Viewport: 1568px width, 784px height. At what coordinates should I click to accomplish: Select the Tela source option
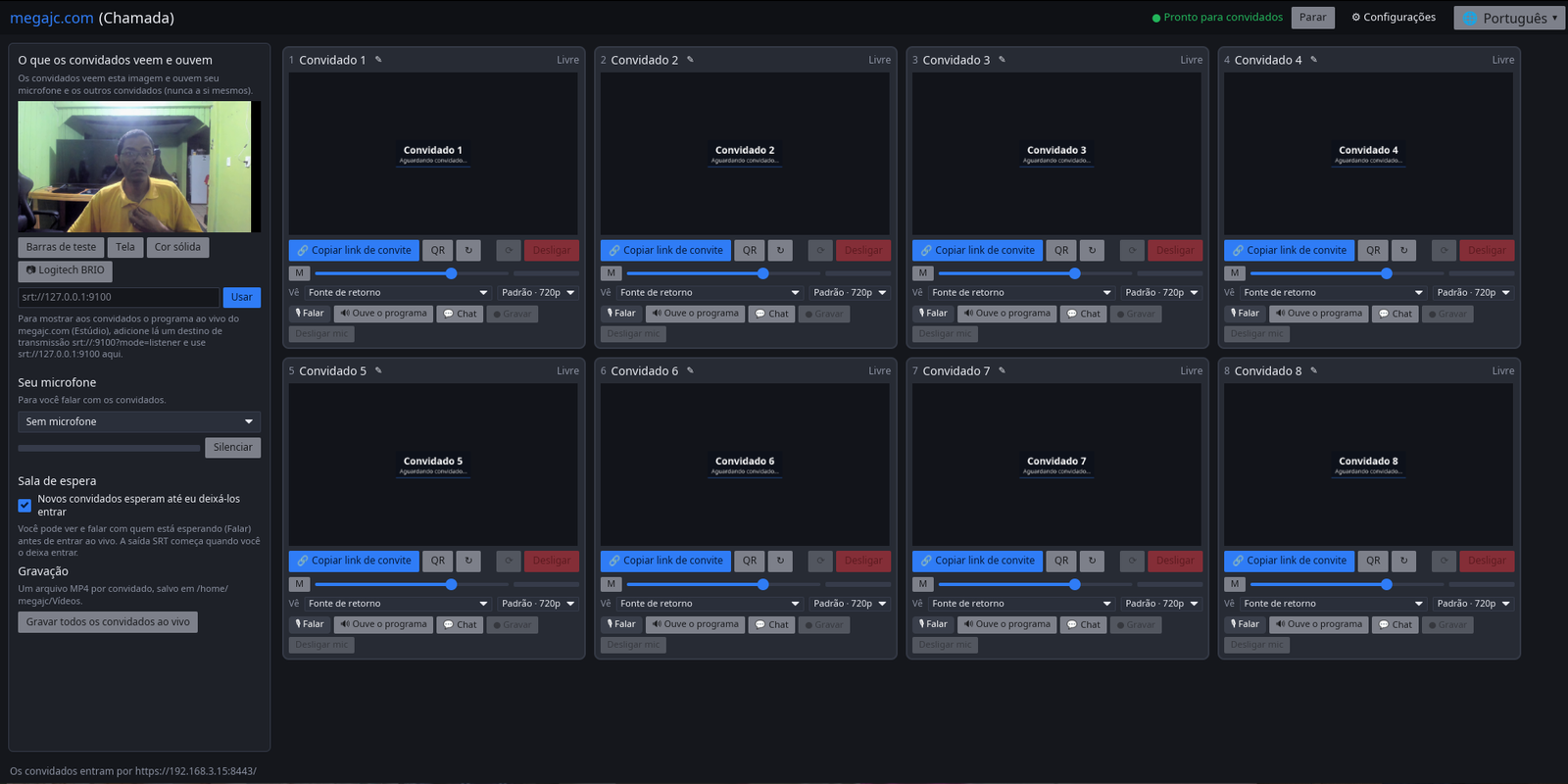pyautogui.click(x=125, y=247)
